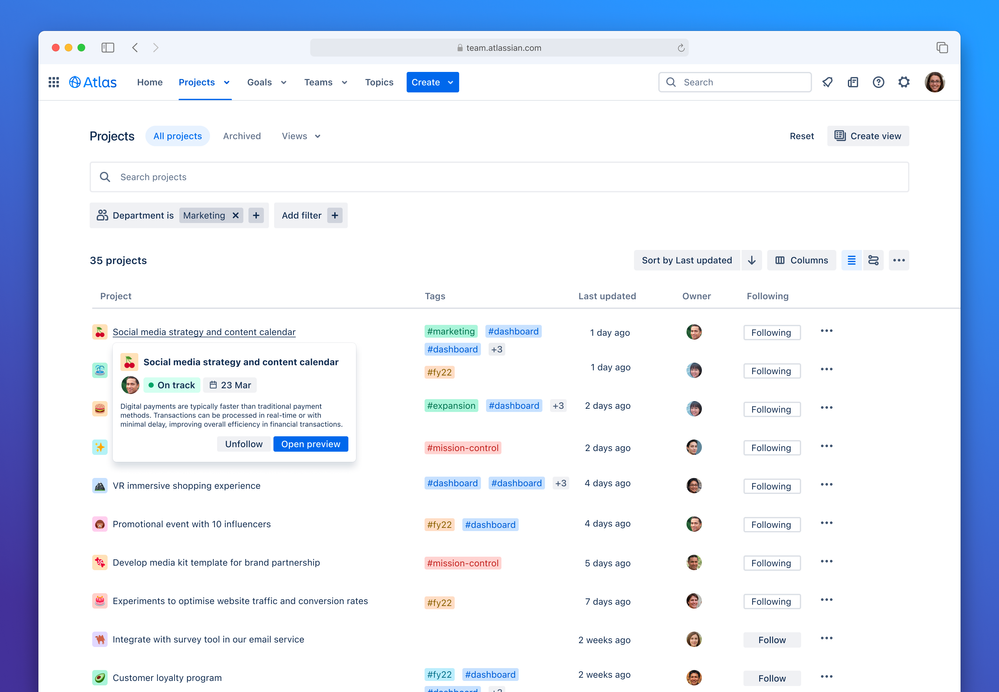Open the settings gear icon
The width and height of the screenshot is (999, 692).
pyautogui.click(x=903, y=82)
